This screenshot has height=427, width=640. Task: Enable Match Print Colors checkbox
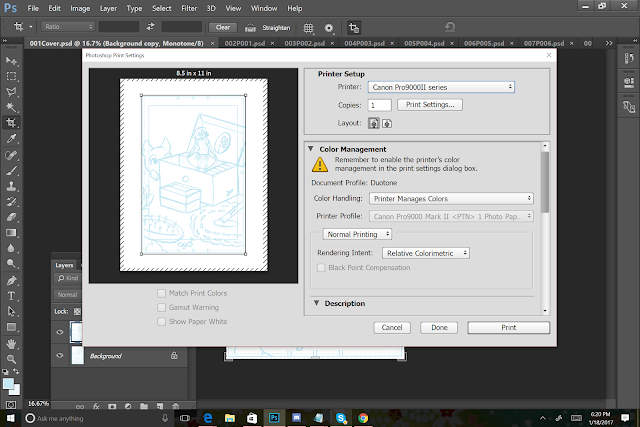point(162,293)
